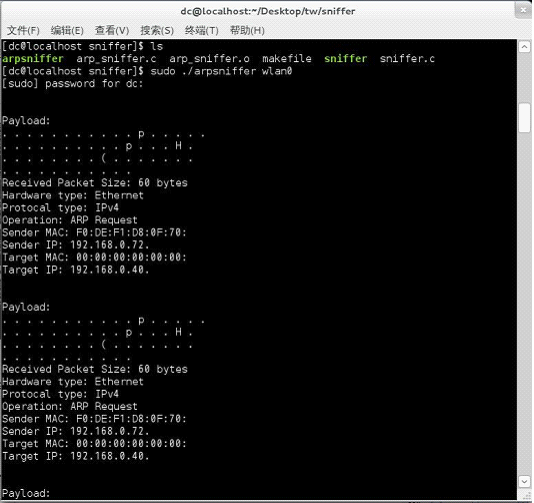
Task: Close the terminal window
Action: point(523,10)
